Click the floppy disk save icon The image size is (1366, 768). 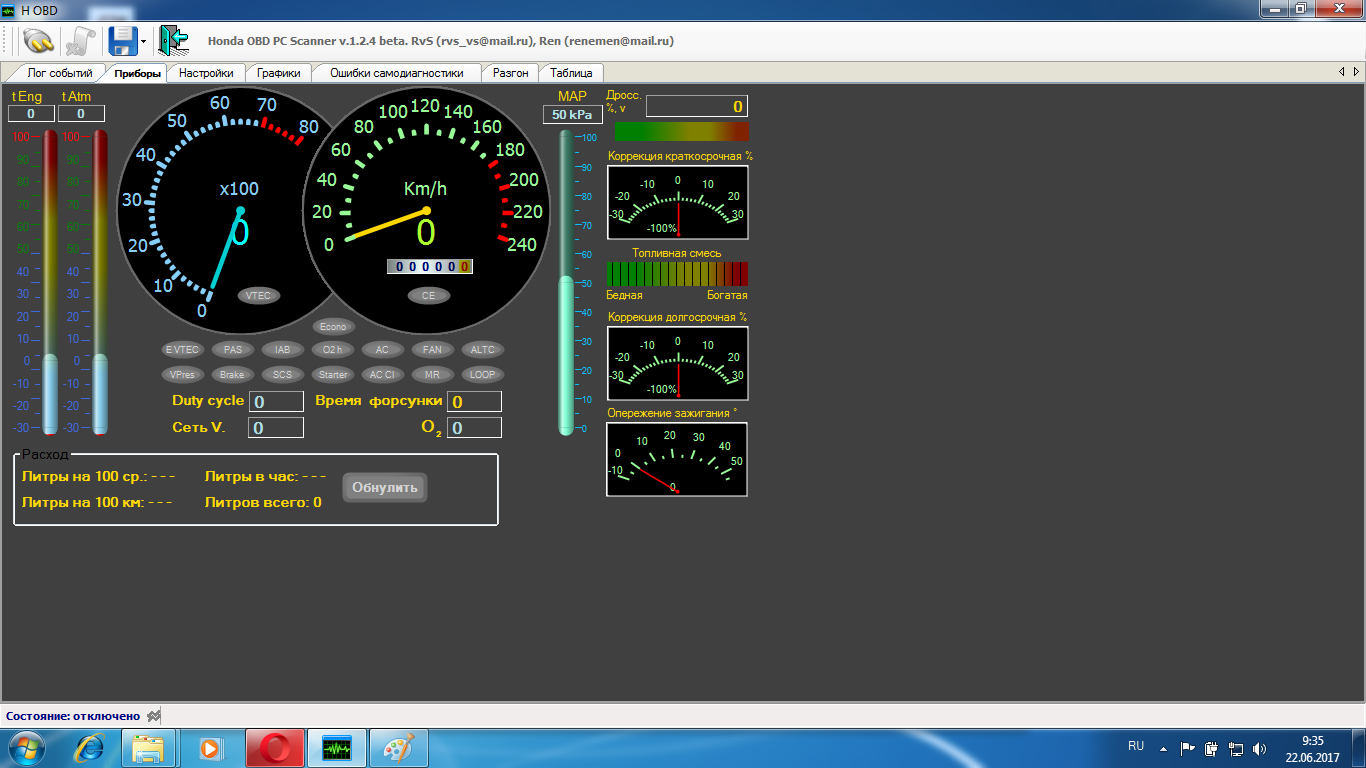pyautogui.click(x=122, y=41)
